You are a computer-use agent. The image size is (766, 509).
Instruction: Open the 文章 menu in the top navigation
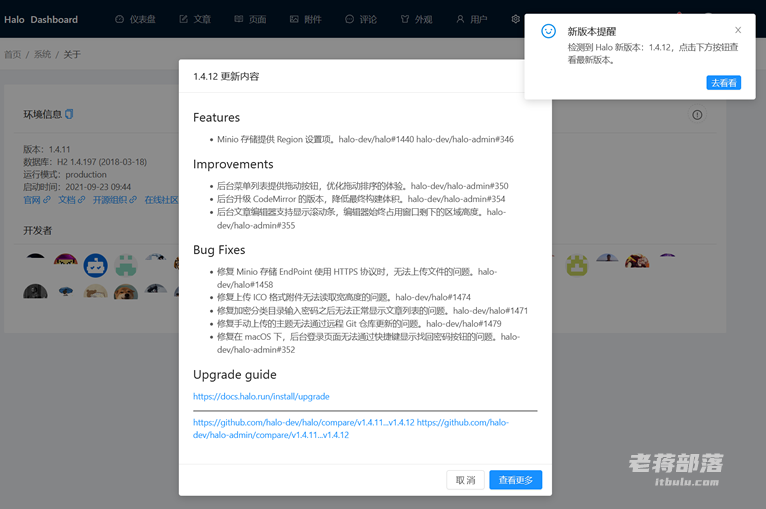[195, 19]
